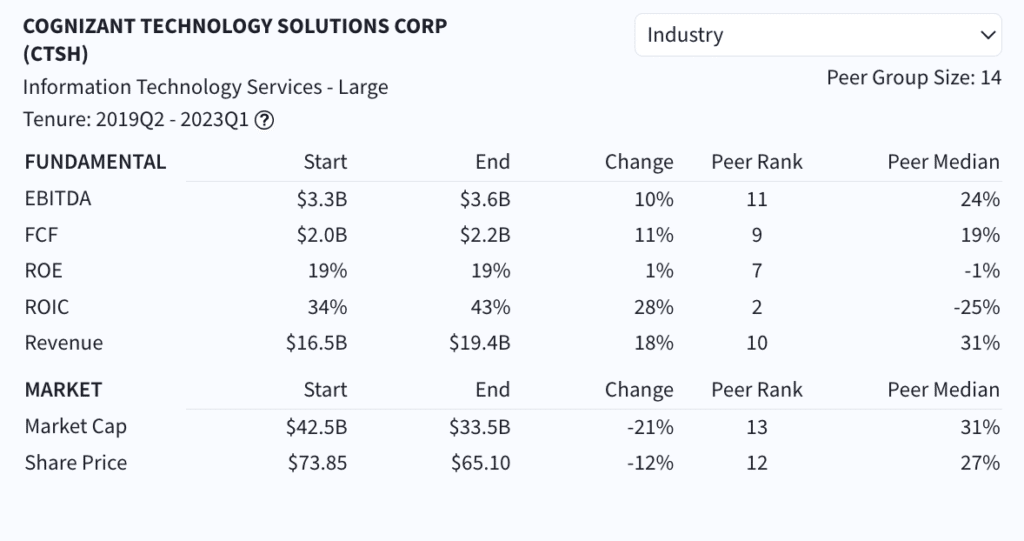Click the Share Price row label
The image size is (1024, 541).
(x=76, y=463)
